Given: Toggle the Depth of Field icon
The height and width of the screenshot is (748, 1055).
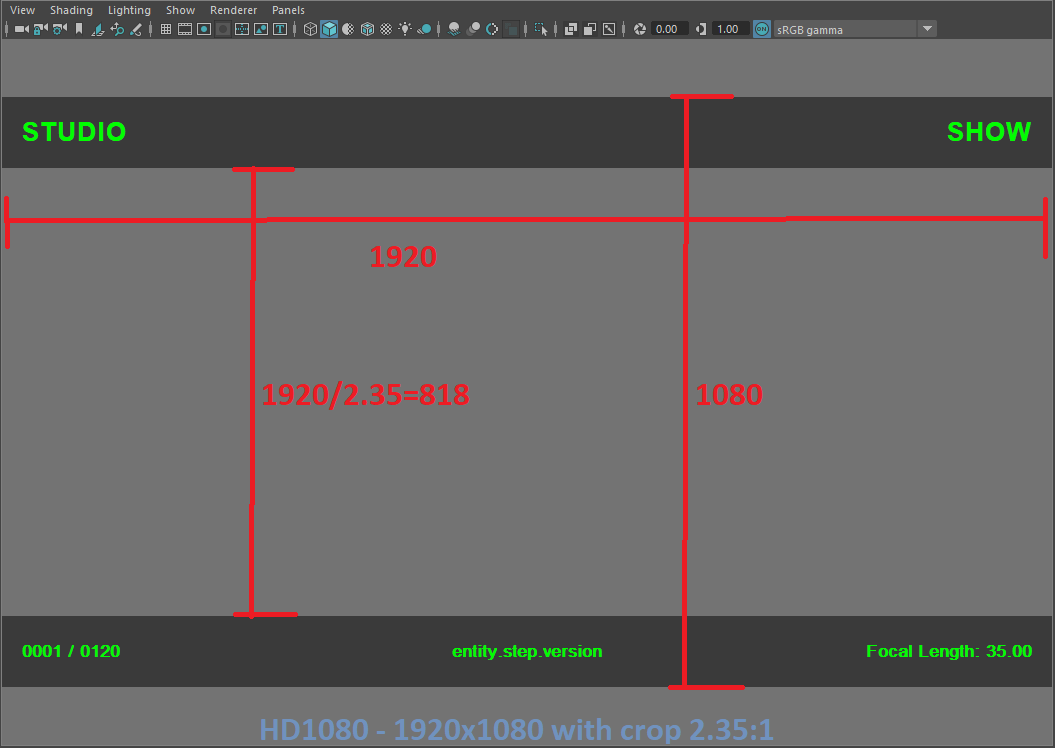Looking at the screenshot, I should pos(511,29).
